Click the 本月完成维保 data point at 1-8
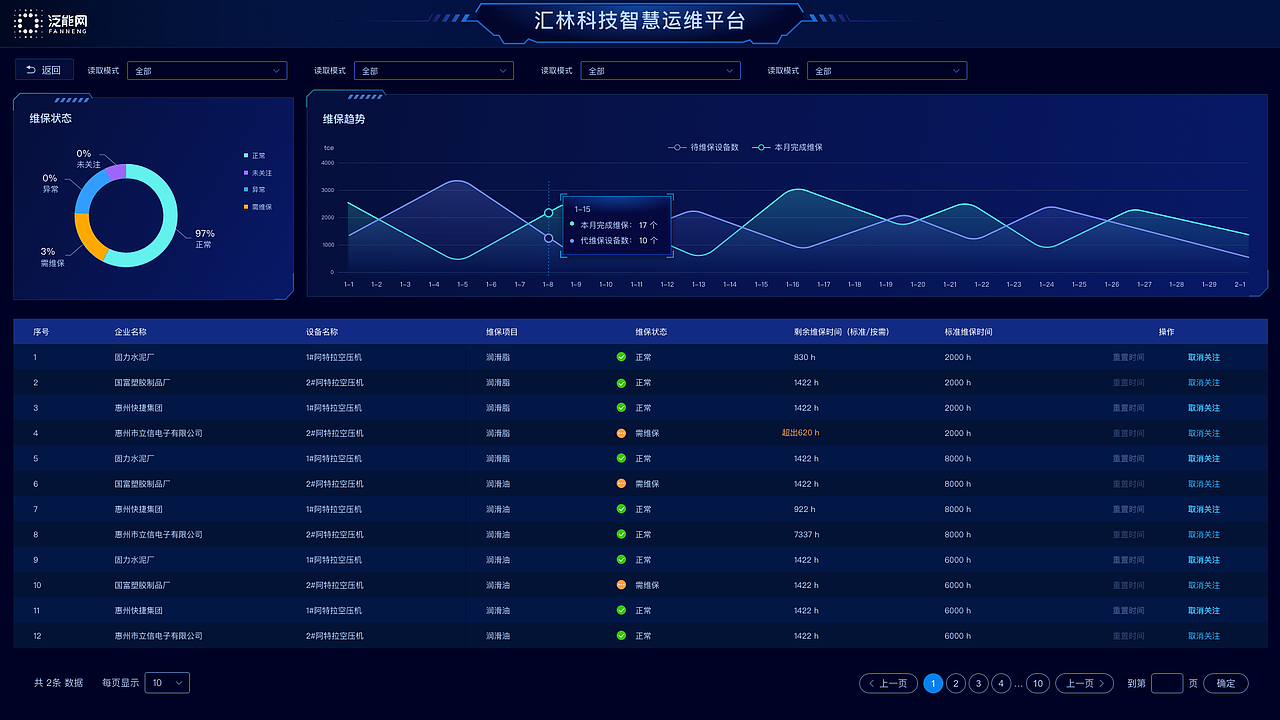 click(x=548, y=213)
